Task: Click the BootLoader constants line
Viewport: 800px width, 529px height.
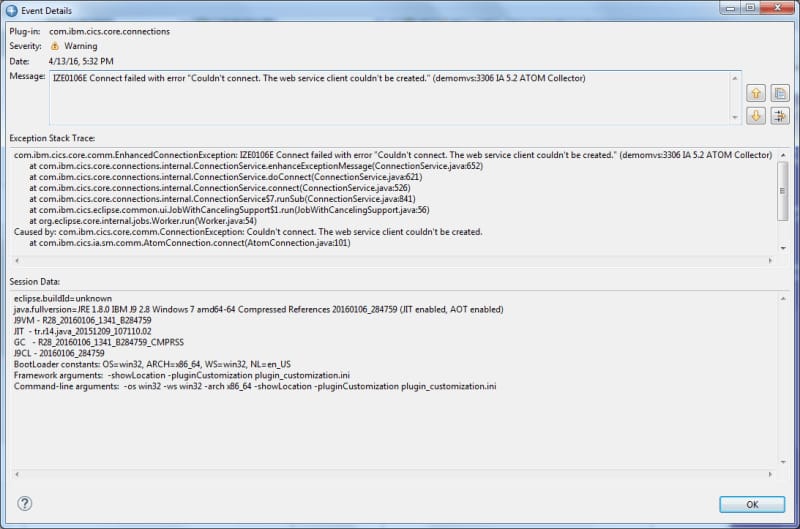Action: (152, 364)
